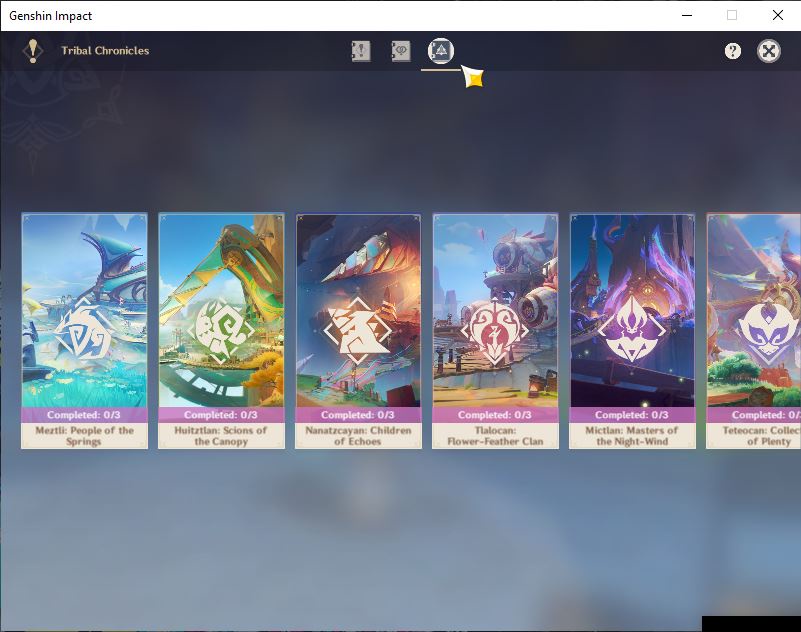Select the Huitztlan green tribe emblem
801x632 pixels.
221,331
